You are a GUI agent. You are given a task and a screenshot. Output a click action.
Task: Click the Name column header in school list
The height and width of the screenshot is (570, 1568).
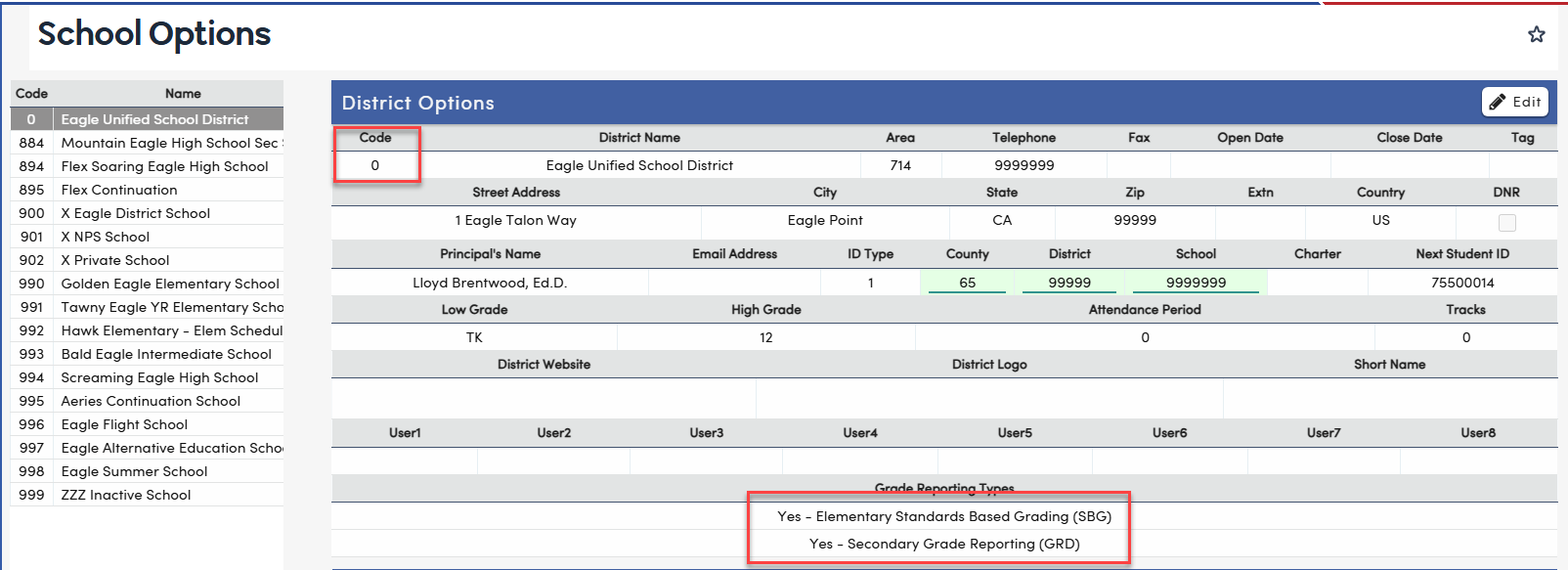pyautogui.click(x=183, y=94)
